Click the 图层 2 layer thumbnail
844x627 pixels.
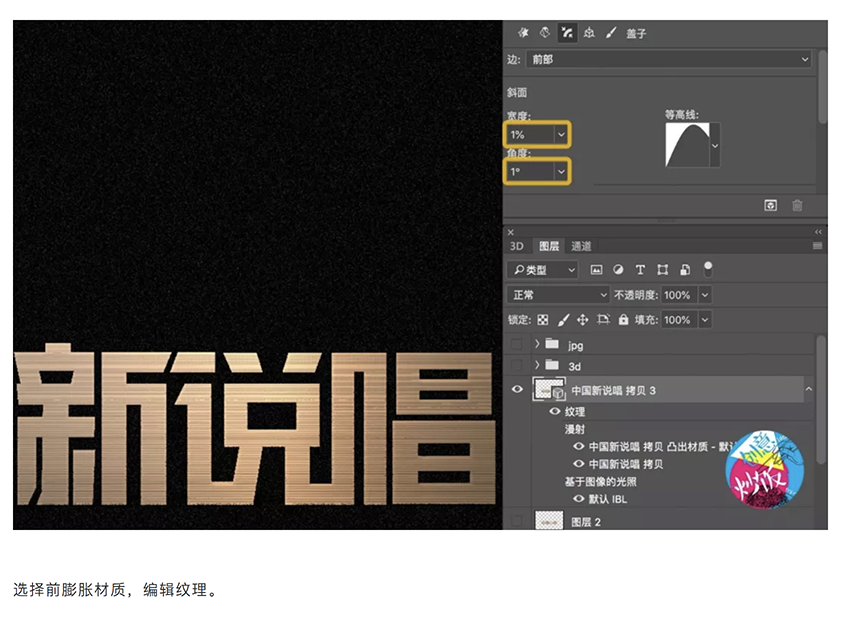(x=549, y=520)
